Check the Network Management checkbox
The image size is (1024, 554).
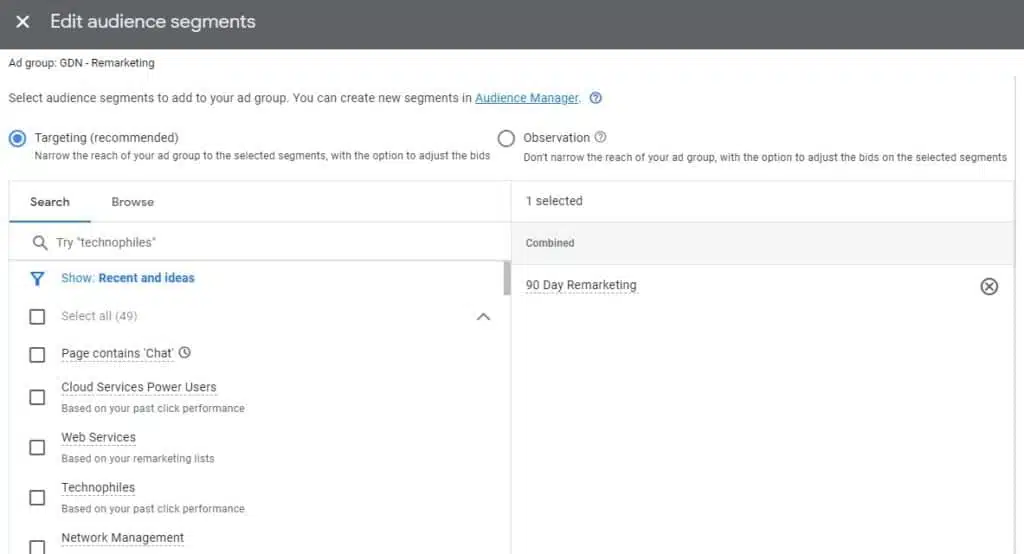pyautogui.click(x=37, y=547)
